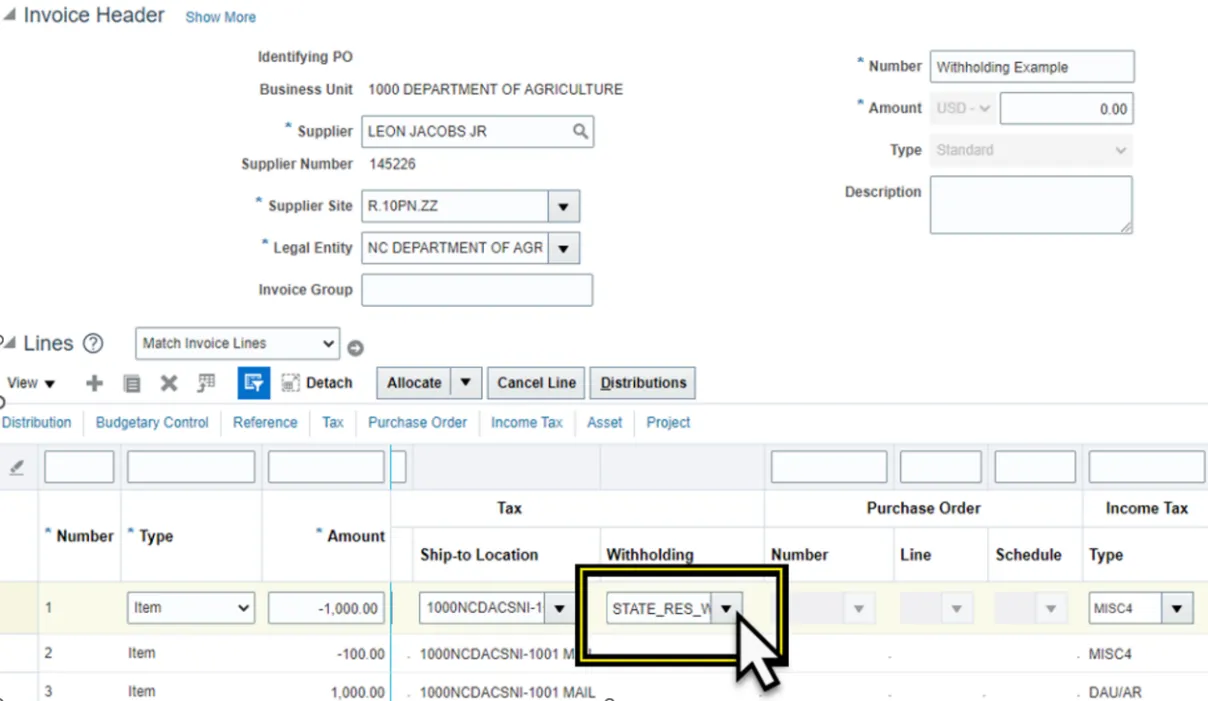Viewport: 1208px width, 701px height.
Task: Open the Withholding STATE_RES dropdown arrow
Action: (727, 608)
